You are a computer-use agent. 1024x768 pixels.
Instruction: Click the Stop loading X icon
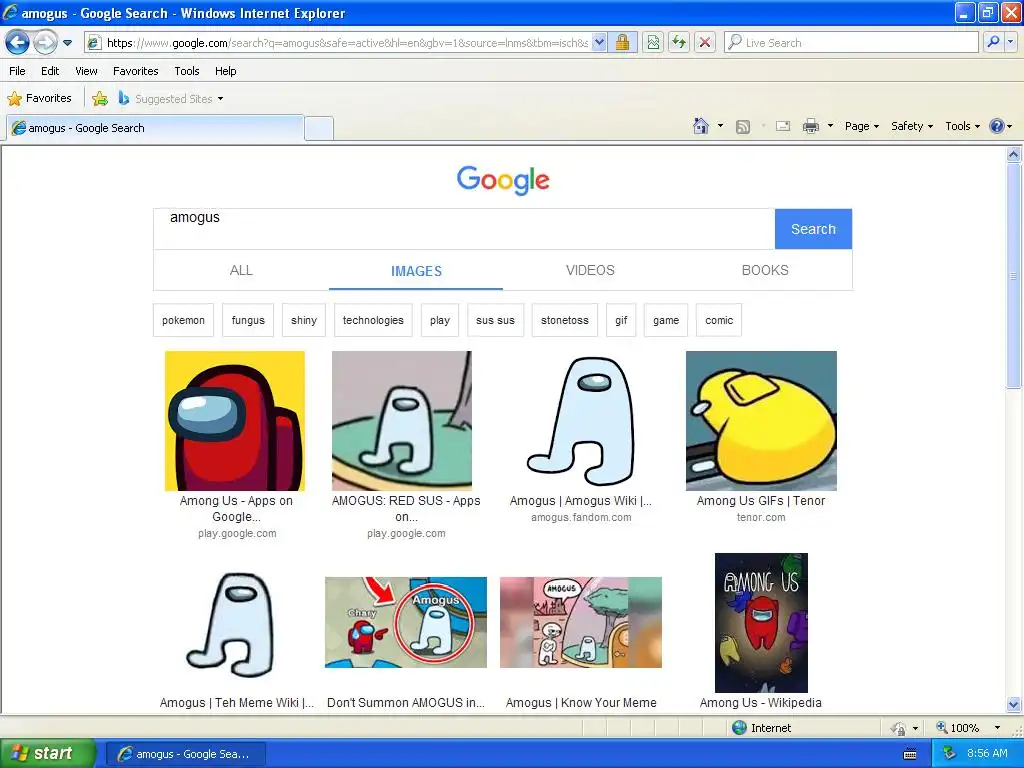[x=705, y=43]
